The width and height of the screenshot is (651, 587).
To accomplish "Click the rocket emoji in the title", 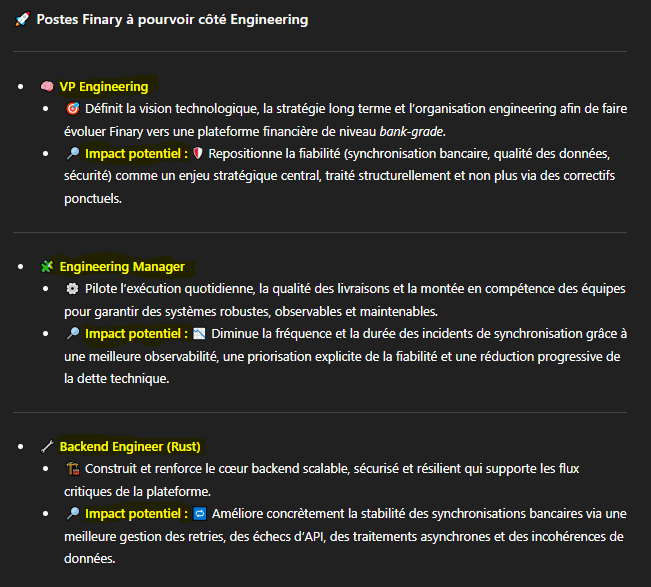I will tap(22, 20).
